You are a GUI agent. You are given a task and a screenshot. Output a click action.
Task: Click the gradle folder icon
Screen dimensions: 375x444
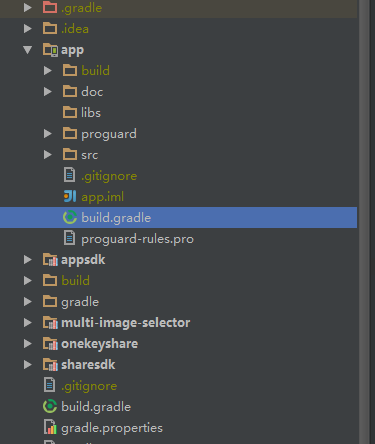(50, 301)
